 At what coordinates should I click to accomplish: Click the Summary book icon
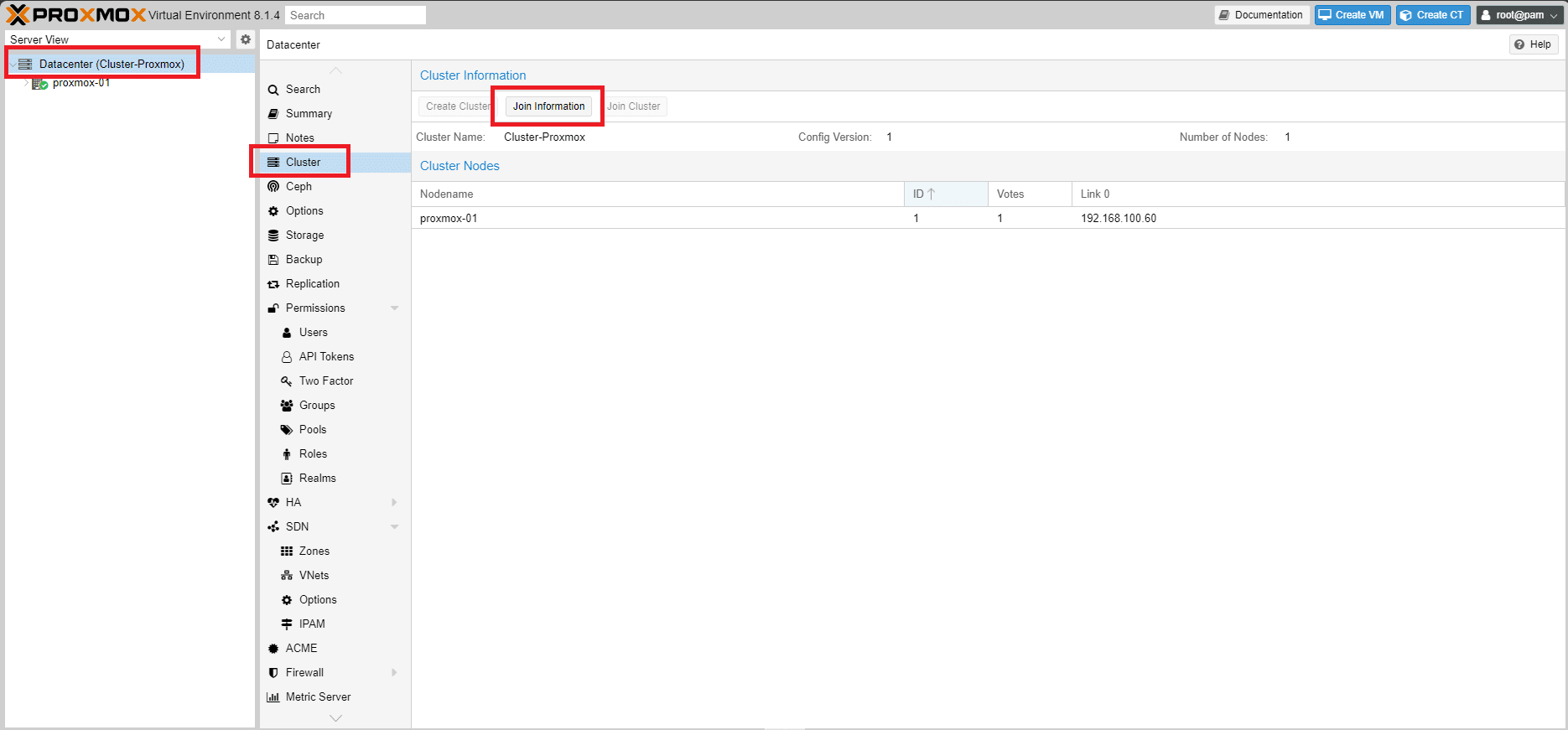(x=273, y=114)
